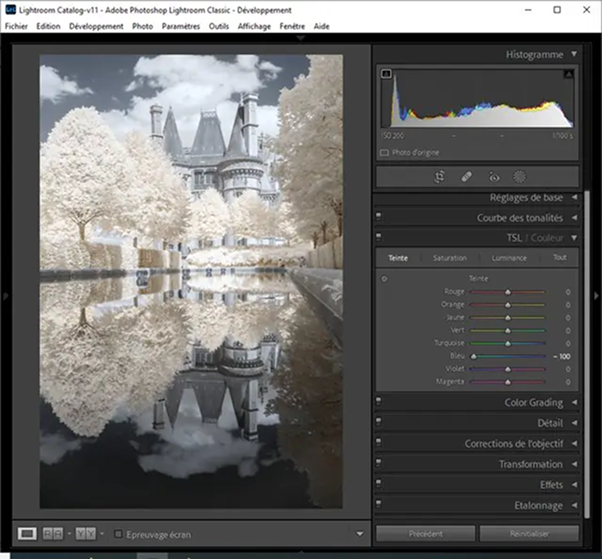Open the Aide menu

pos(321,26)
